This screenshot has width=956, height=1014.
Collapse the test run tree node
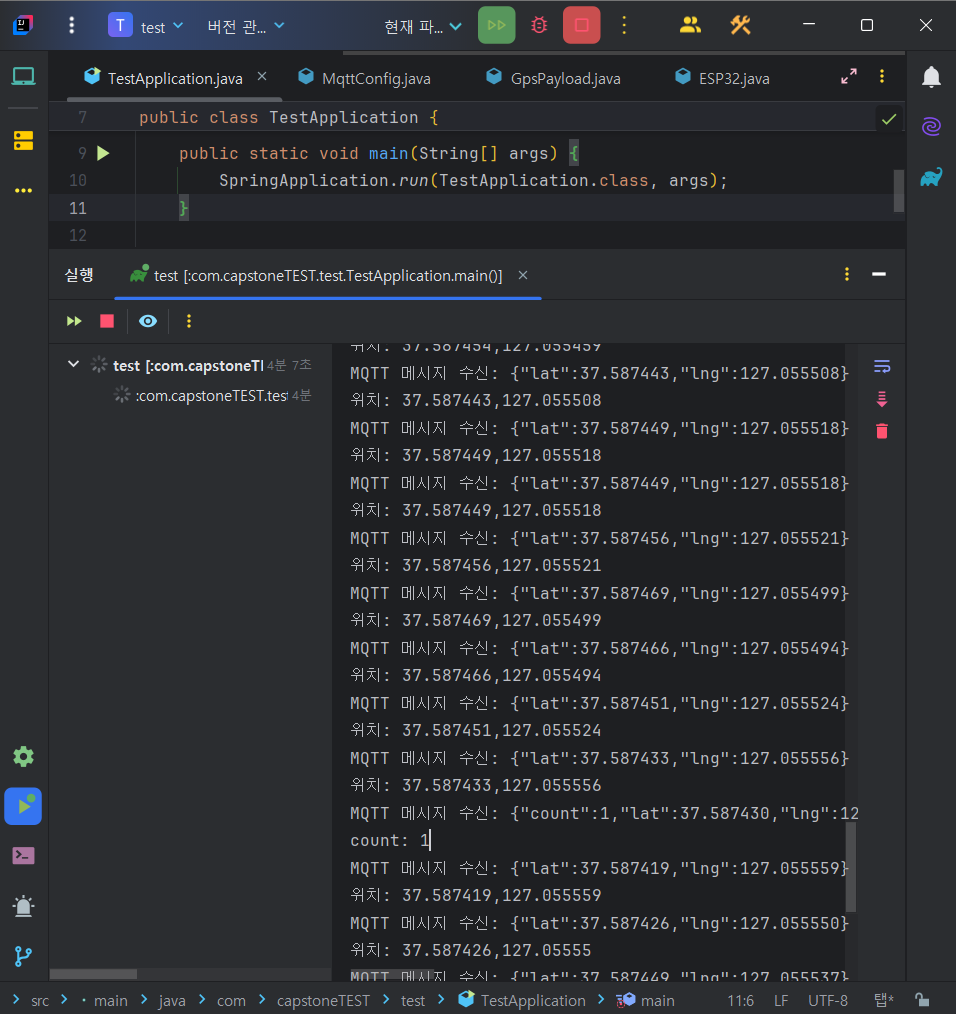point(74,364)
